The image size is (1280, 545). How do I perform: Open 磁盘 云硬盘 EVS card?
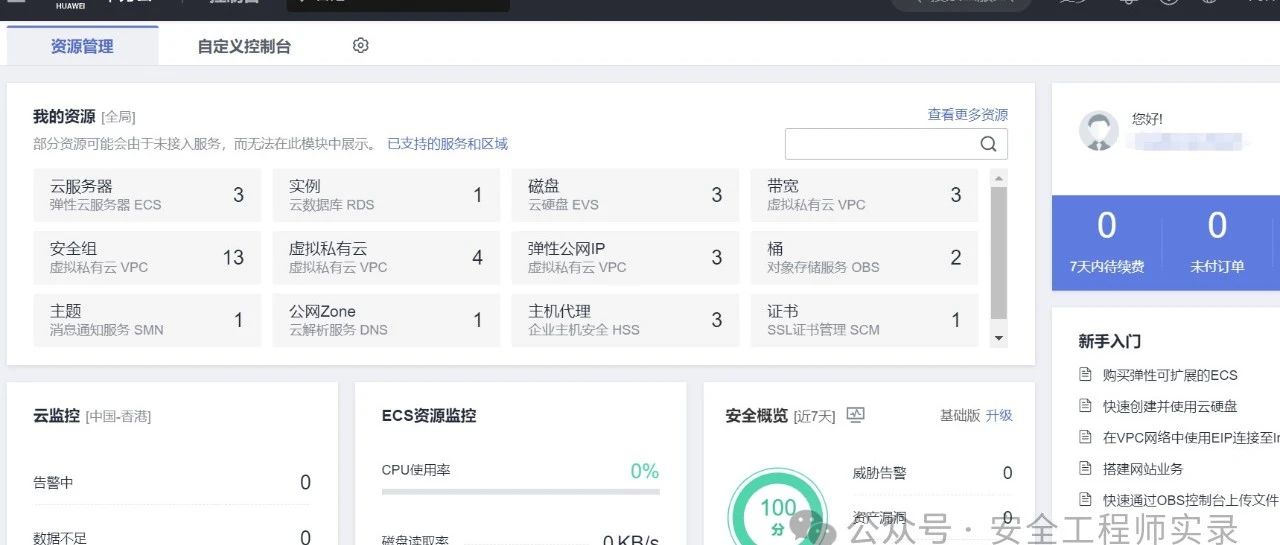[625, 195]
